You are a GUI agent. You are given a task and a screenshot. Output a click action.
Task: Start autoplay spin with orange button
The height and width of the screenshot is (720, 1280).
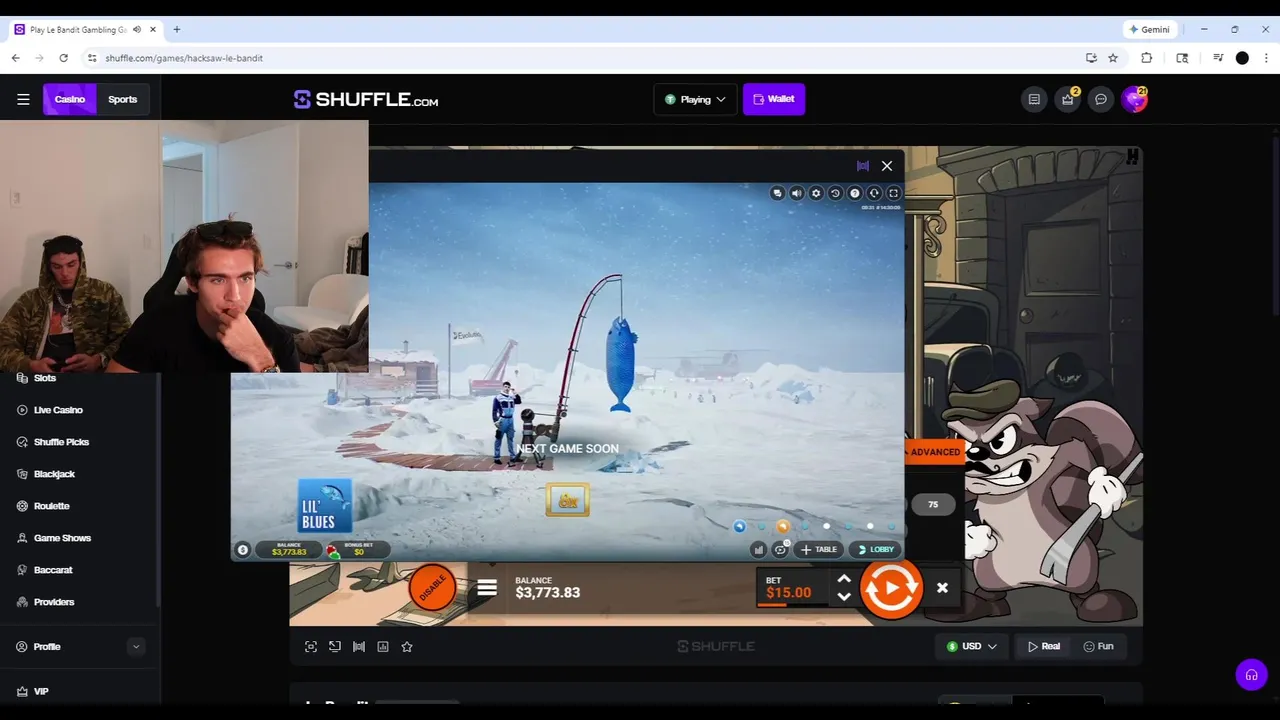tap(891, 588)
